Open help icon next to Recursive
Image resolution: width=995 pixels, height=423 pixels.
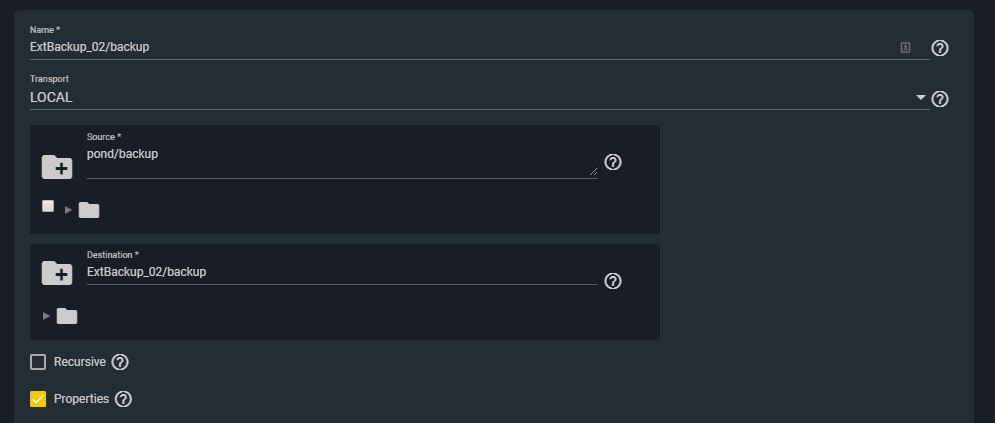click(x=120, y=362)
